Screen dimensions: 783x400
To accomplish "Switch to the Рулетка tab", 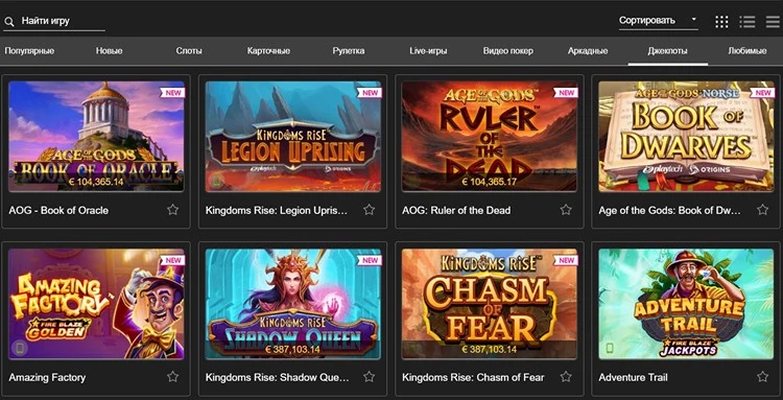I will pos(348,50).
